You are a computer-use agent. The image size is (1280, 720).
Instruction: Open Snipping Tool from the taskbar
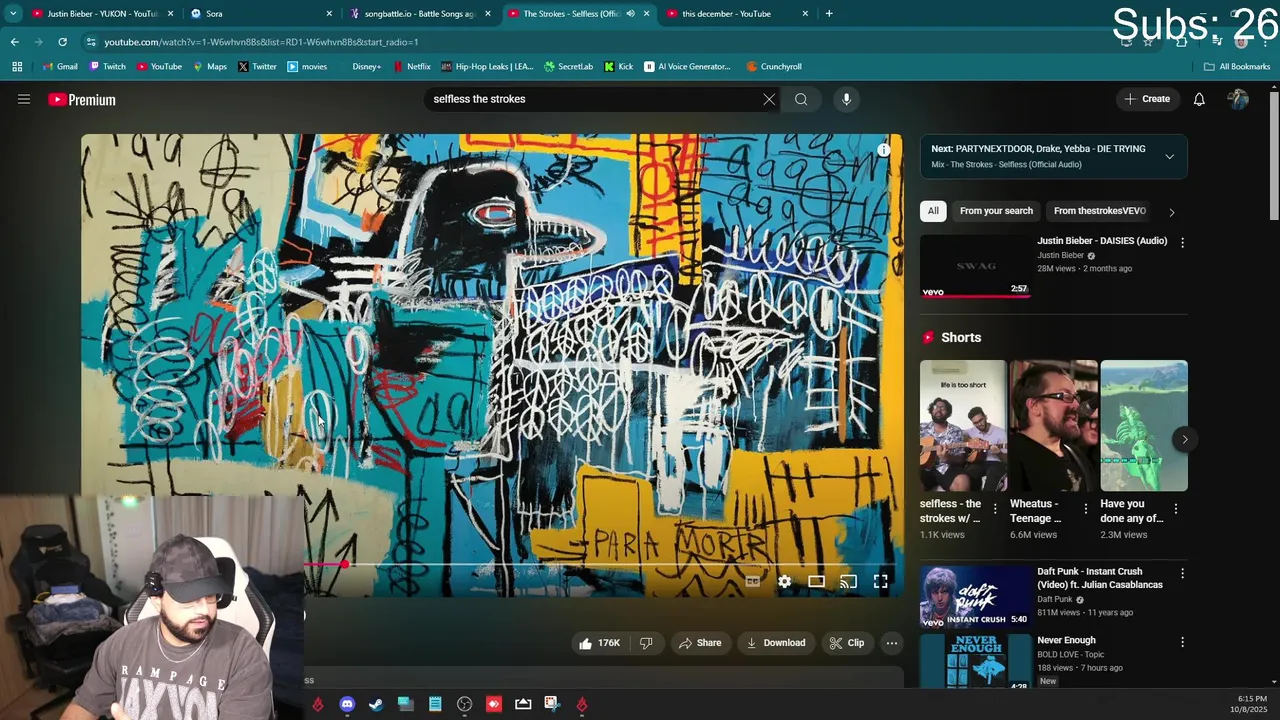[x=552, y=704]
